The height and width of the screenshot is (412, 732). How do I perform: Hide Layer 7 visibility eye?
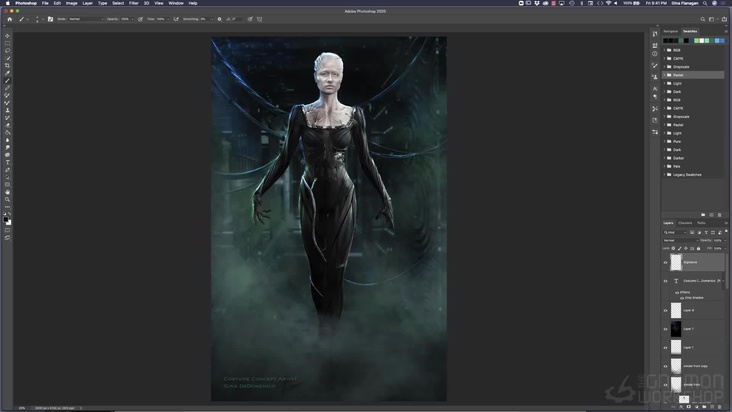pyautogui.click(x=666, y=329)
